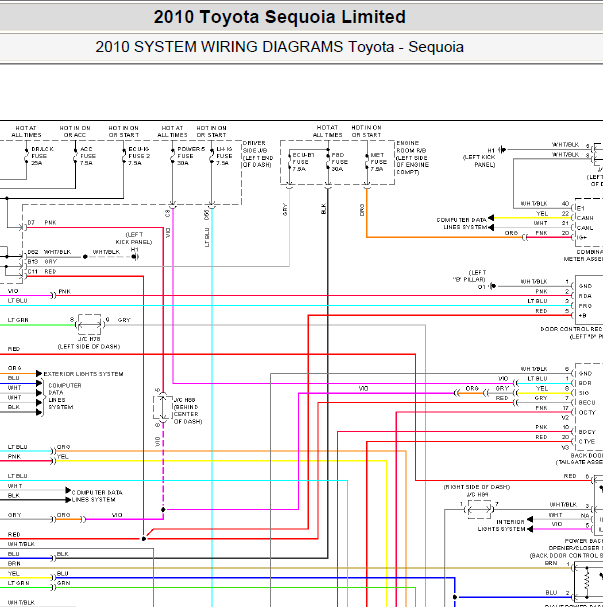The image size is (603, 607).
Task: Select the MET FUSE 7.5A label
Action: (x=378, y=162)
